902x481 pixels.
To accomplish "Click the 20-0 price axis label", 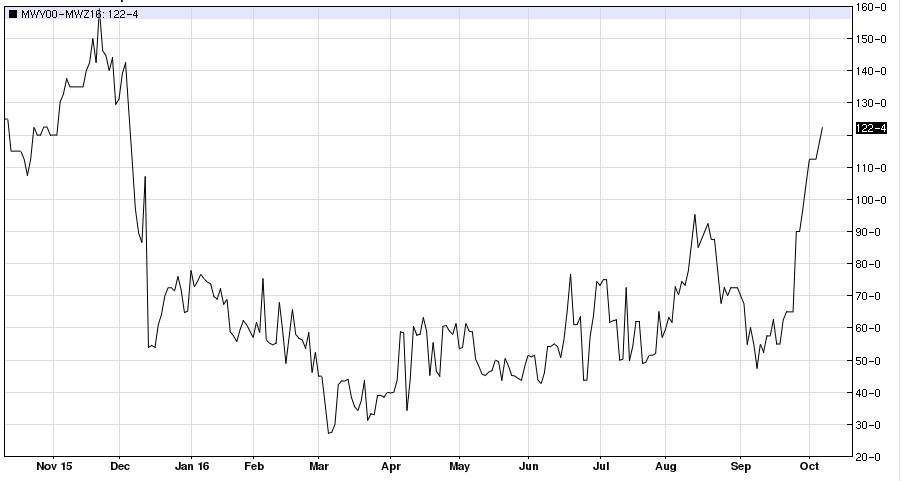I will click(873, 457).
